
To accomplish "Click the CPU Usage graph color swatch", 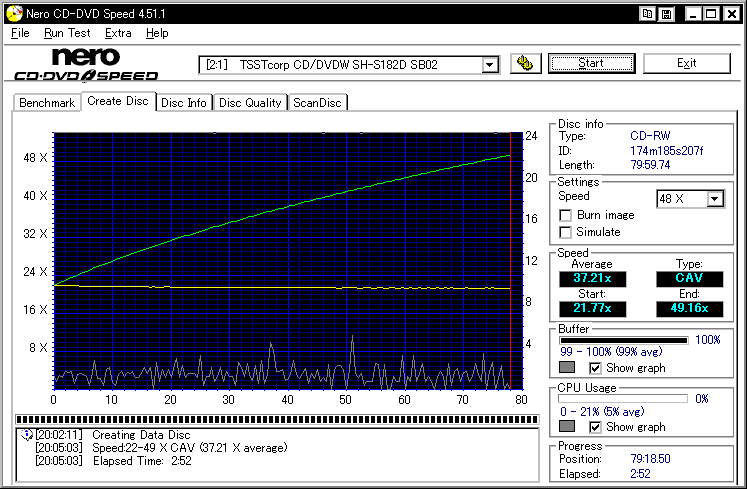I will click(x=567, y=427).
